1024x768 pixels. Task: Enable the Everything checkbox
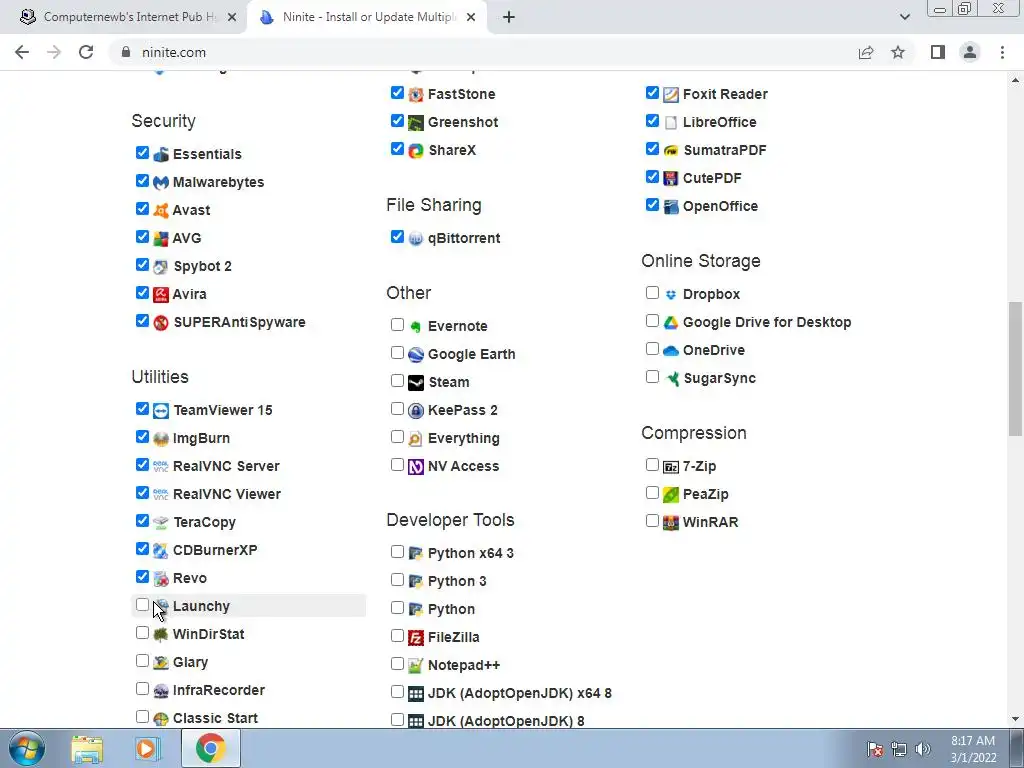coord(397,437)
